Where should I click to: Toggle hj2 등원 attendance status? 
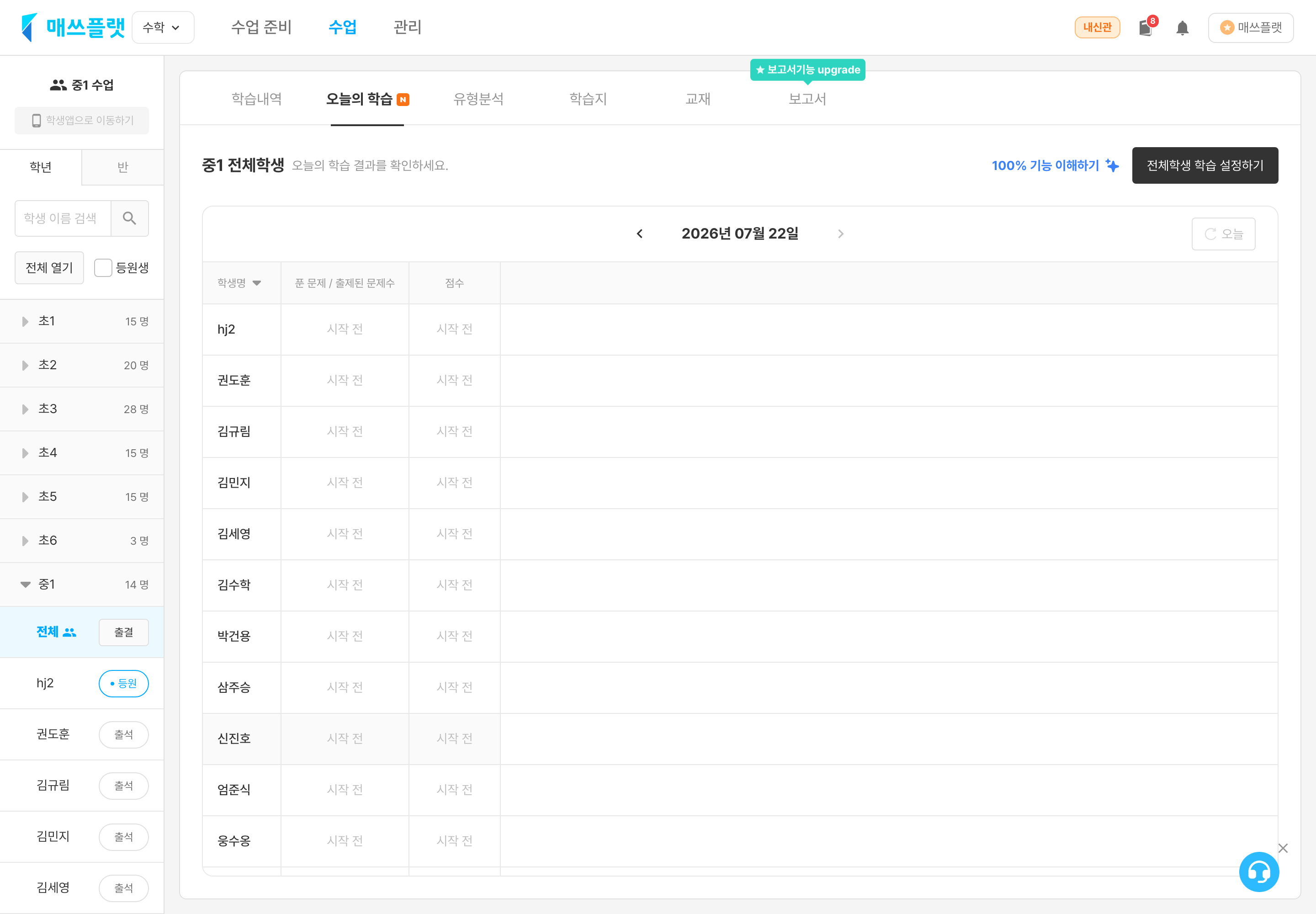[124, 683]
